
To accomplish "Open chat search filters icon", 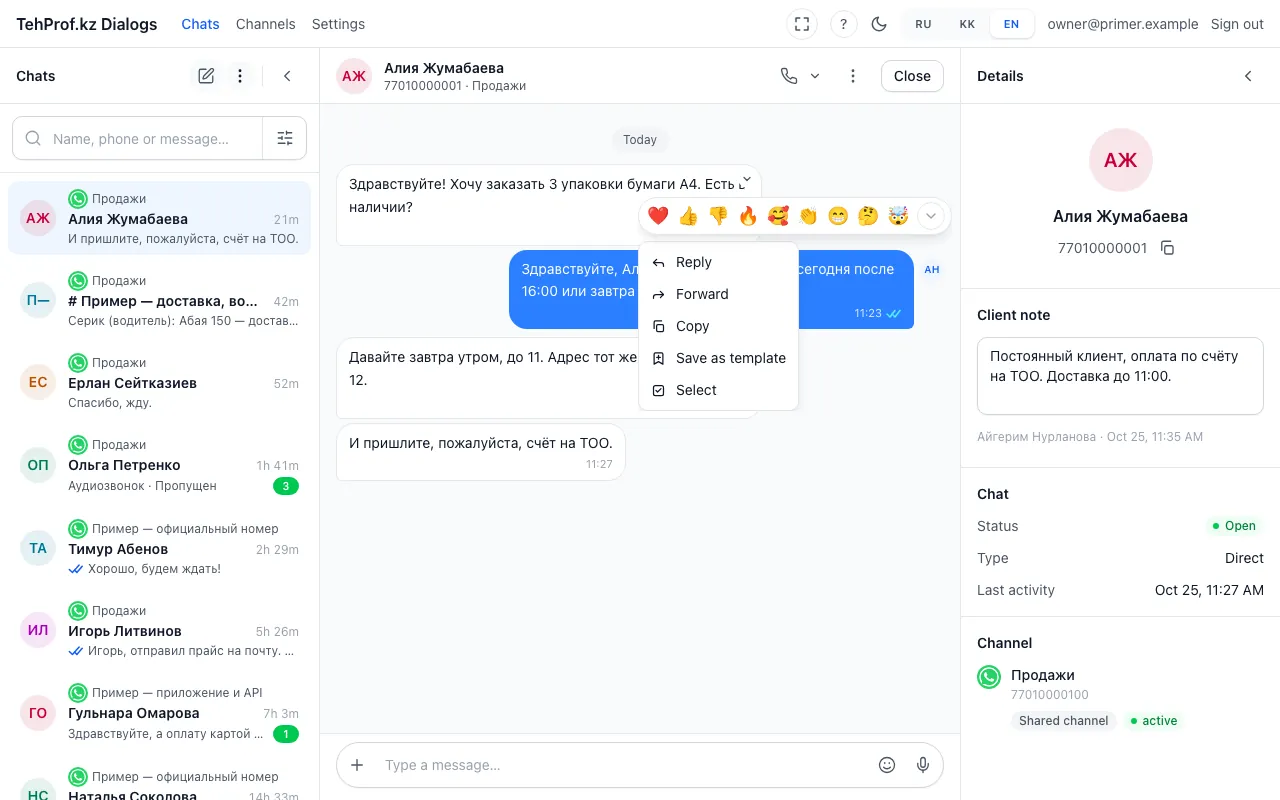I will [x=285, y=139].
